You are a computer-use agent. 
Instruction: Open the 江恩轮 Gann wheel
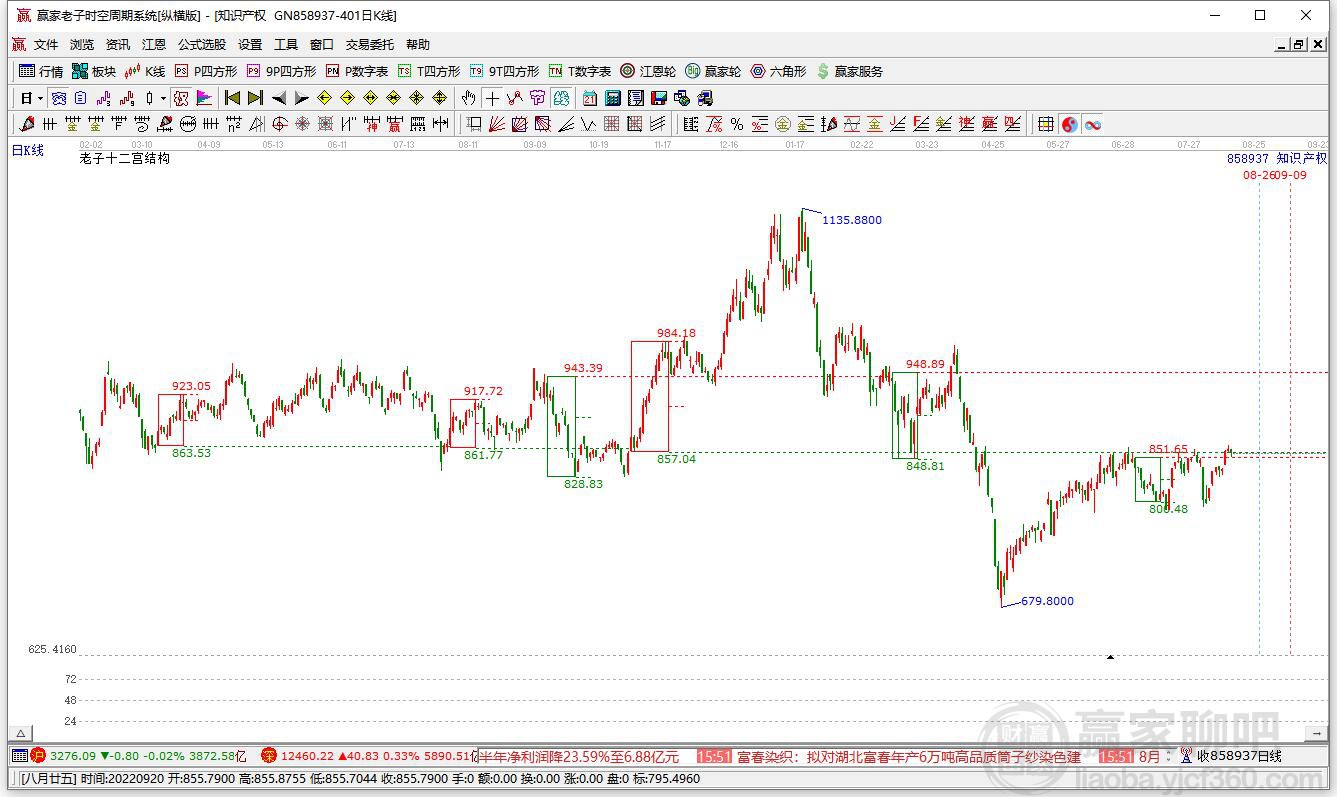pyautogui.click(x=648, y=71)
